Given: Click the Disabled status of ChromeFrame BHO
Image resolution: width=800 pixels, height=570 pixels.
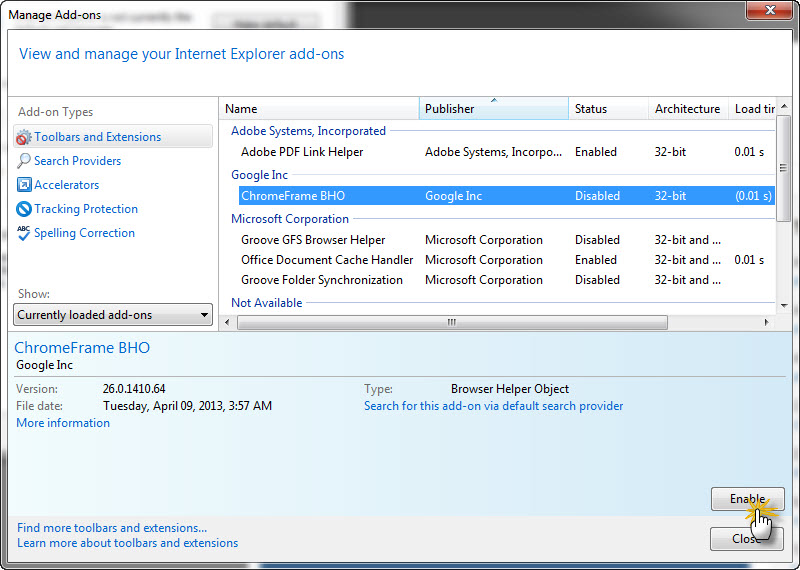Looking at the screenshot, I should pyautogui.click(x=597, y=196).
